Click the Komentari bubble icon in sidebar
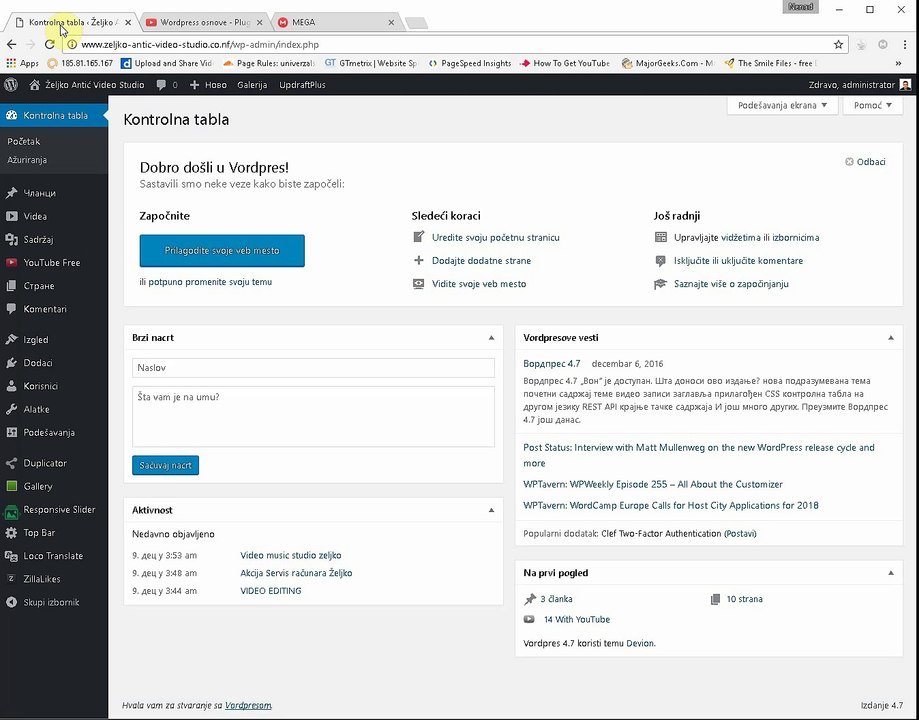Screen dimensions: 919x720 pos(11,309)
